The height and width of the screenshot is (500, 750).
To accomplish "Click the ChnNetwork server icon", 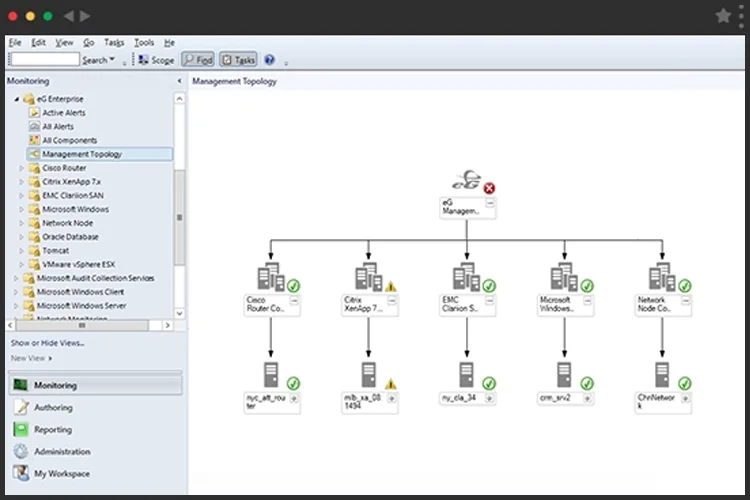I will tap(662, 375).
